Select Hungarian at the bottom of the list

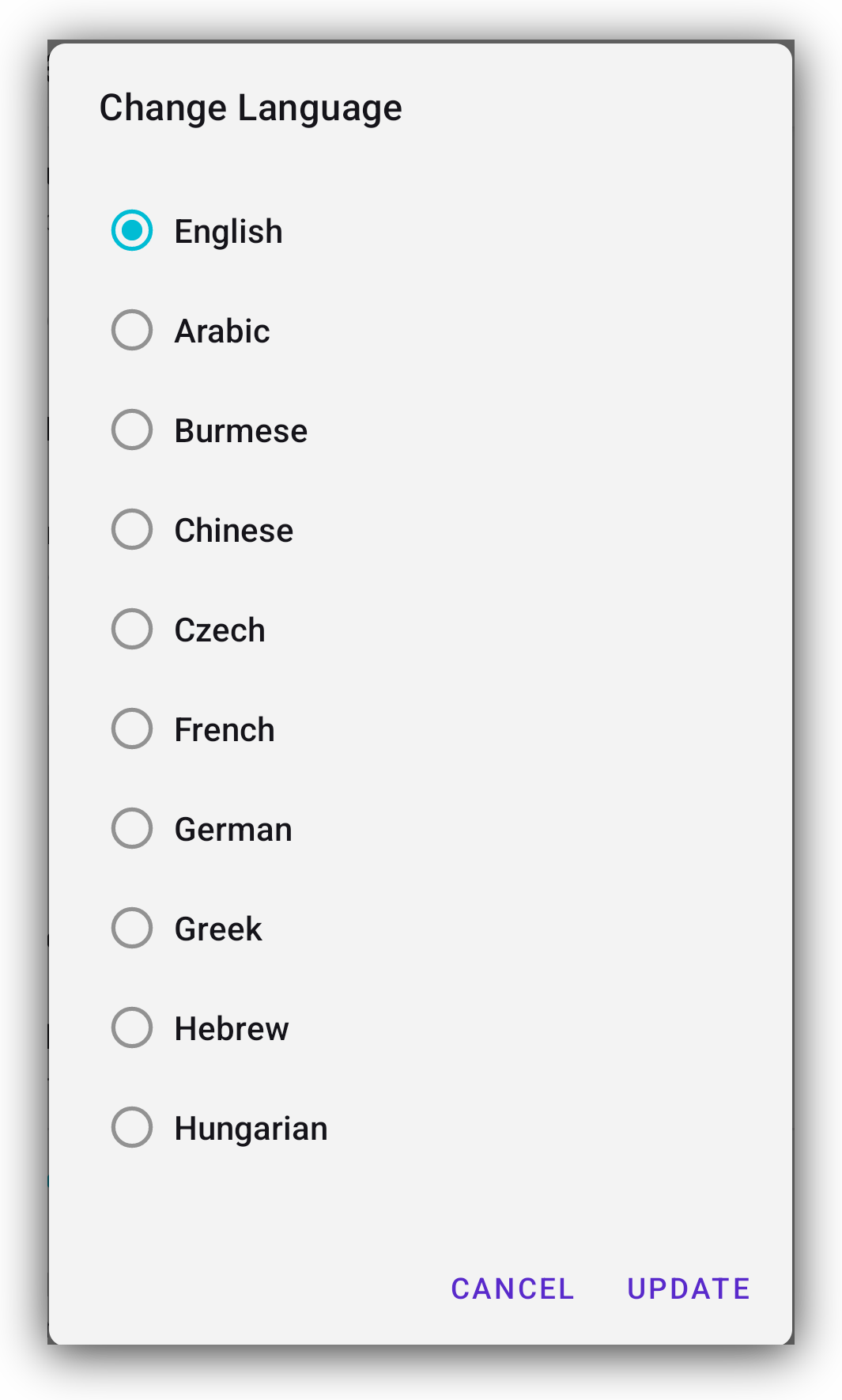pyautogui.click(x=132, y=1128)
